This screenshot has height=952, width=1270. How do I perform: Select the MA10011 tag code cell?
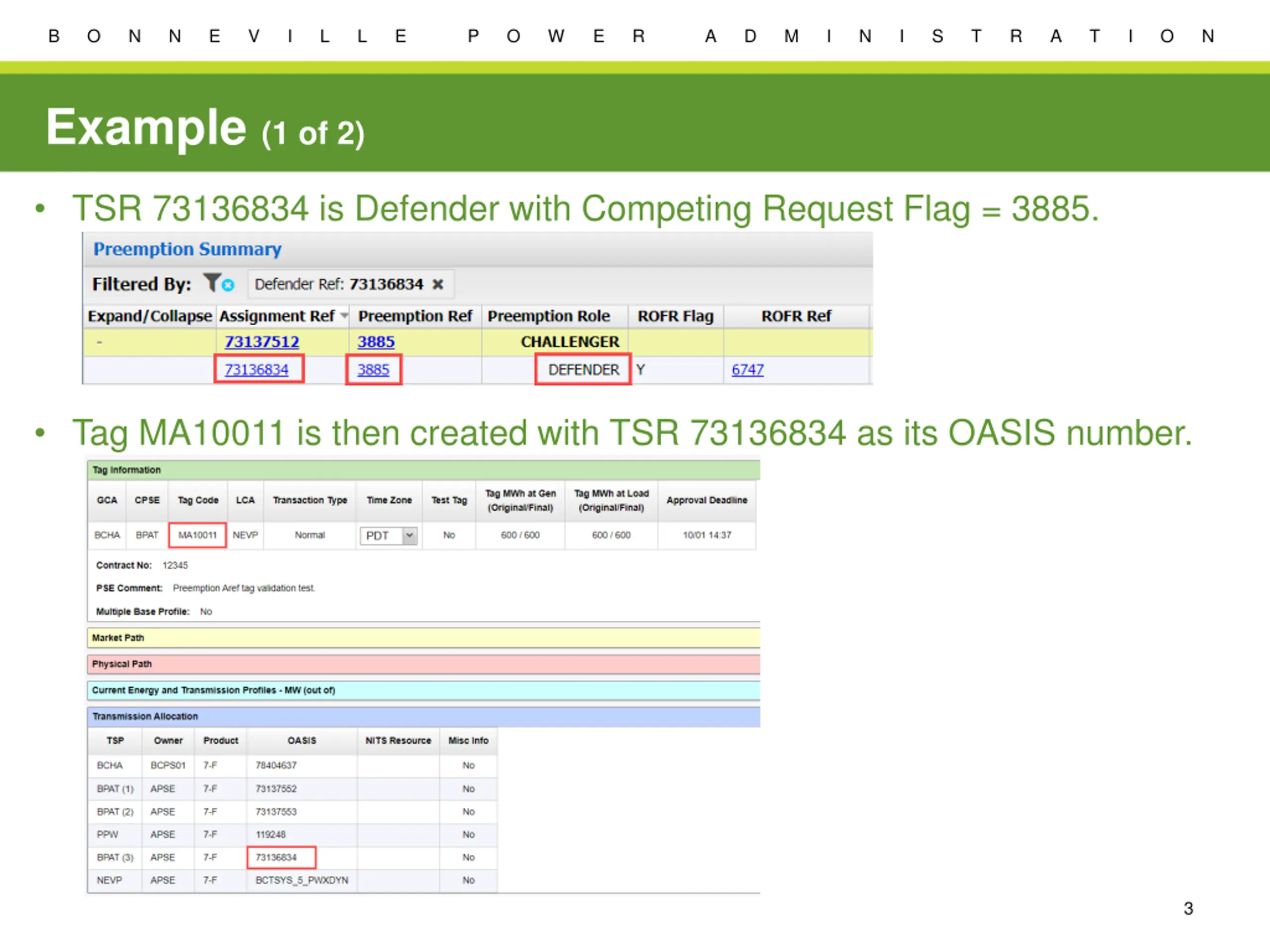coord(197,535)
